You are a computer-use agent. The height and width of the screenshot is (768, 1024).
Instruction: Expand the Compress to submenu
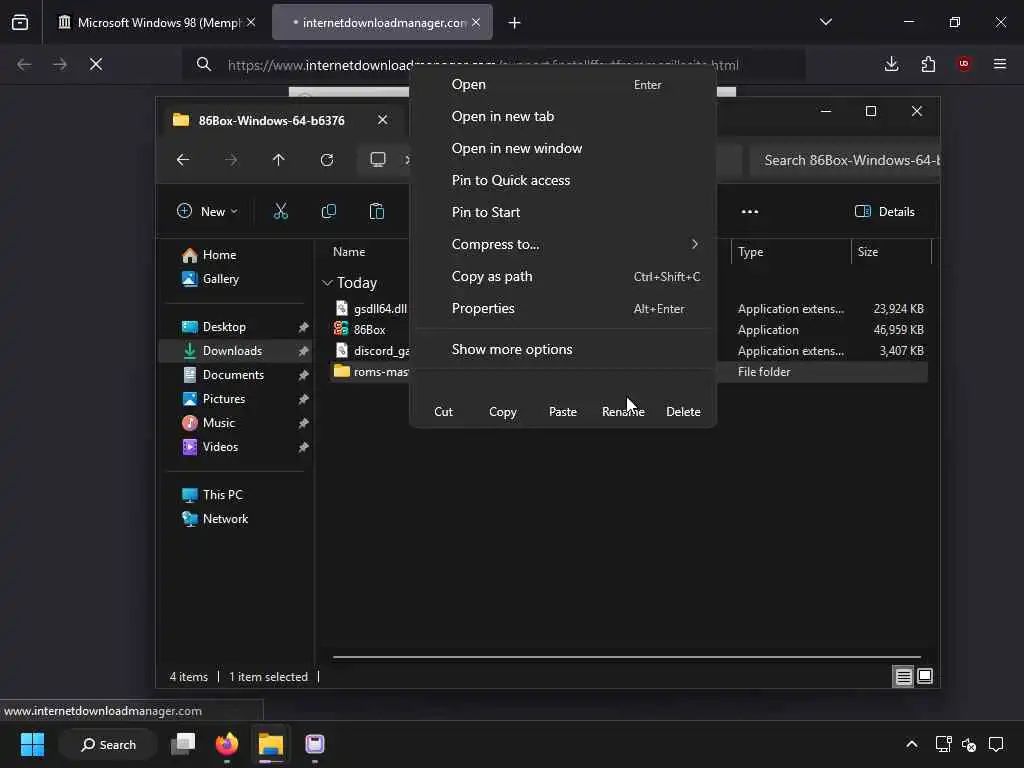(x=563, y=244)
